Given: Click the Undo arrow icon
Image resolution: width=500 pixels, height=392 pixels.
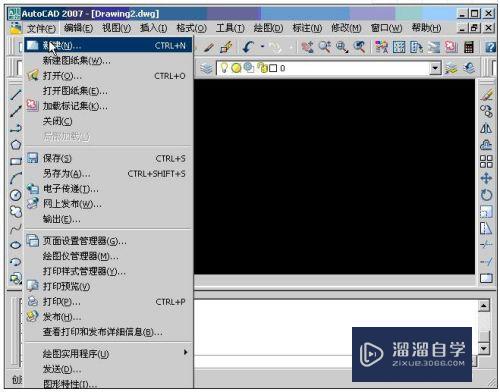Looking at the screenshot, I should (x=249, y=47).
